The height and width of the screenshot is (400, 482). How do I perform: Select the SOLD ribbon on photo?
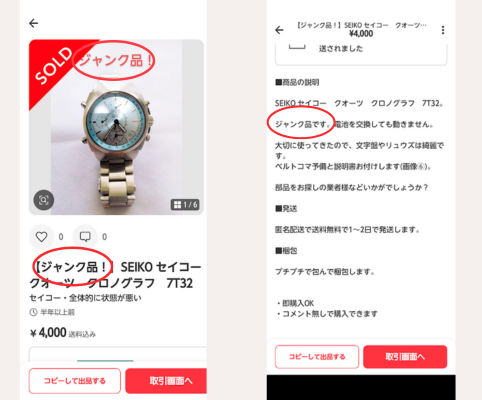(x=54, y=67)
